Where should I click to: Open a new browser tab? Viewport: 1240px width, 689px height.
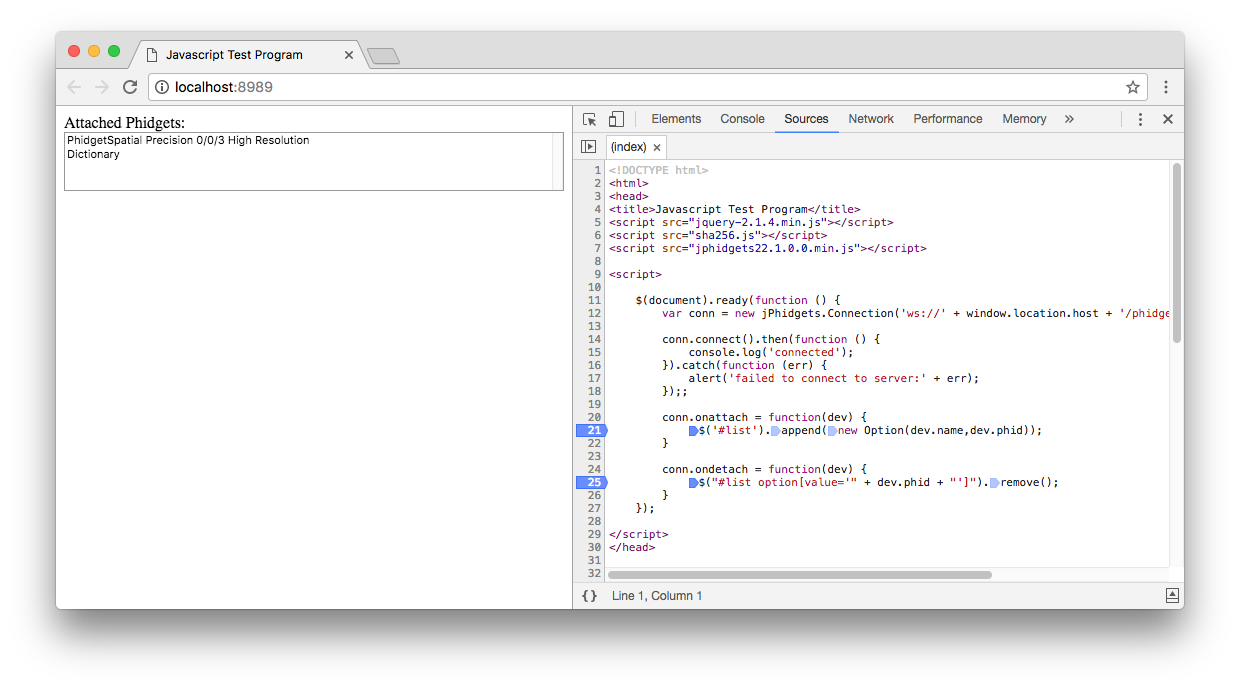point(383,56)
